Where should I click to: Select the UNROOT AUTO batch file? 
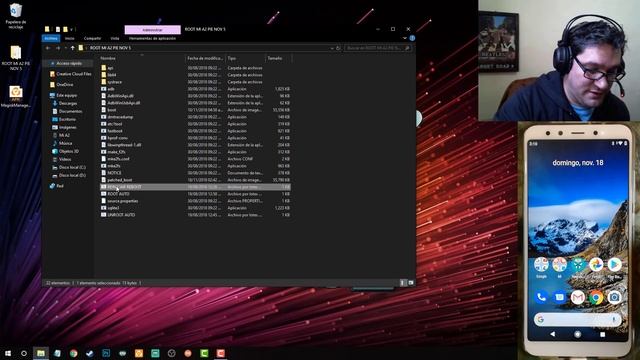coord(196,215)
